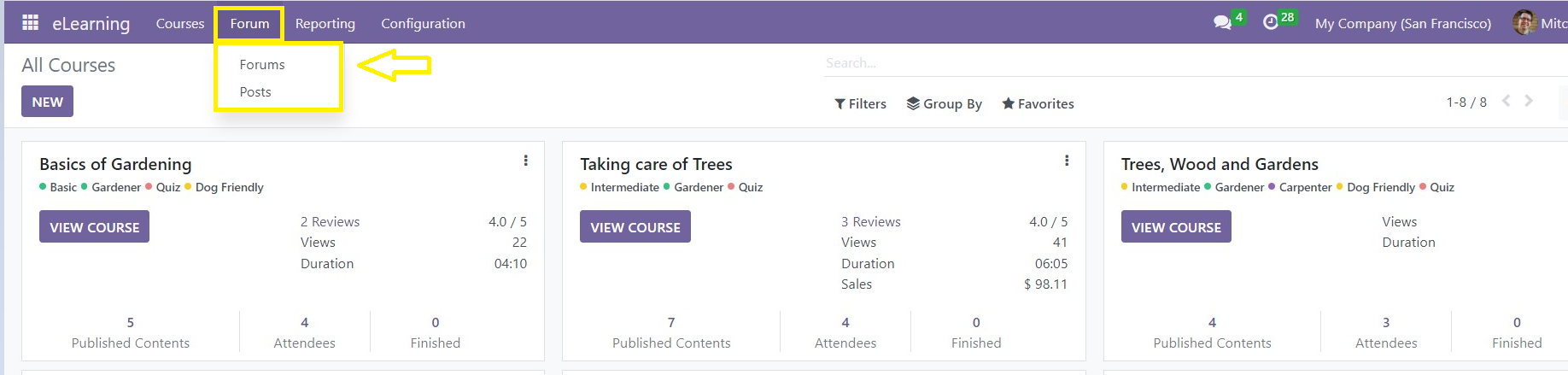This screenshot has height=375, width=1568.
Task: Open the Reporting menu
Action: [x=325, y=24]
